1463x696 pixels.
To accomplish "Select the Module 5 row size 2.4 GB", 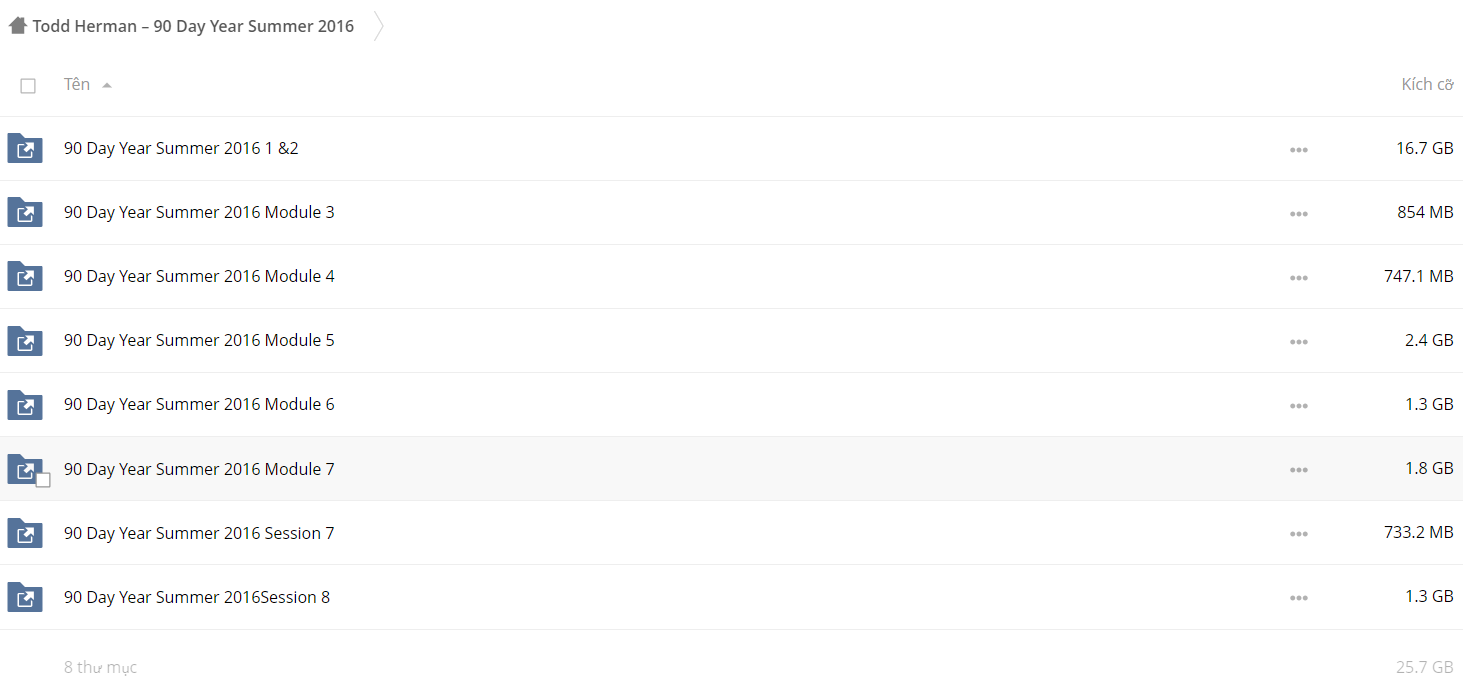I will tap(1429, 340).
